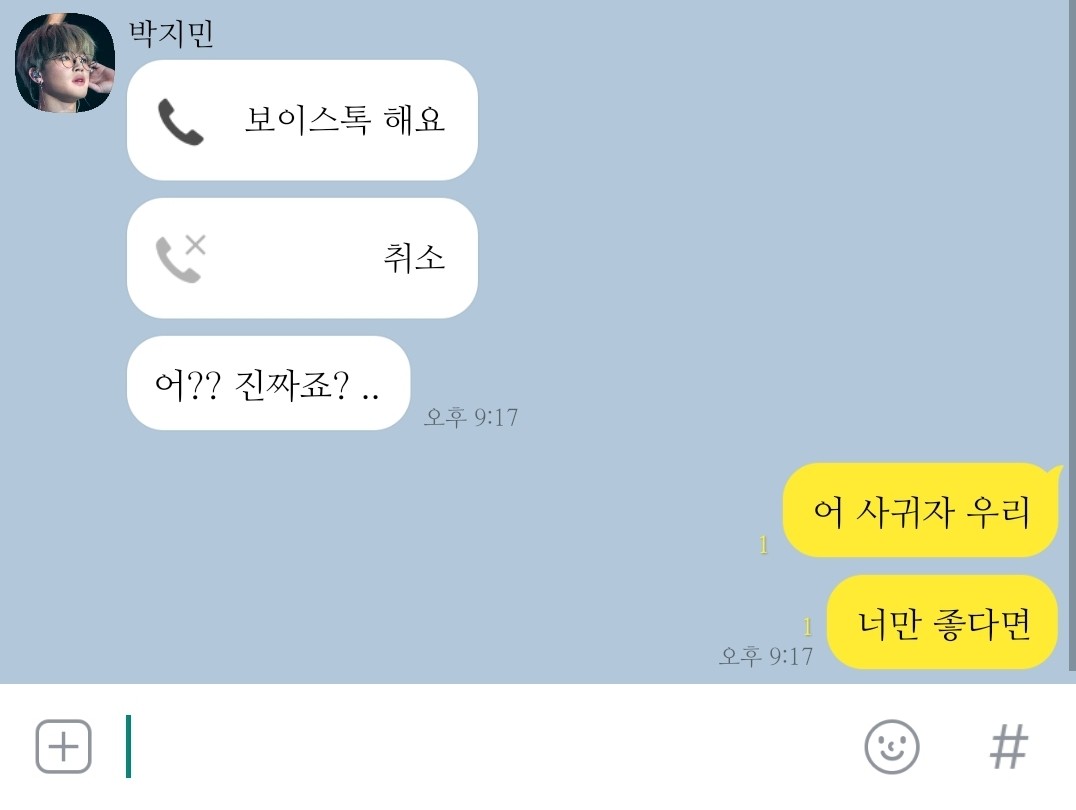
Task: Click the tail of the yellow bubble 어 사귀자 우리
Action: click(x=1055, y=472)
